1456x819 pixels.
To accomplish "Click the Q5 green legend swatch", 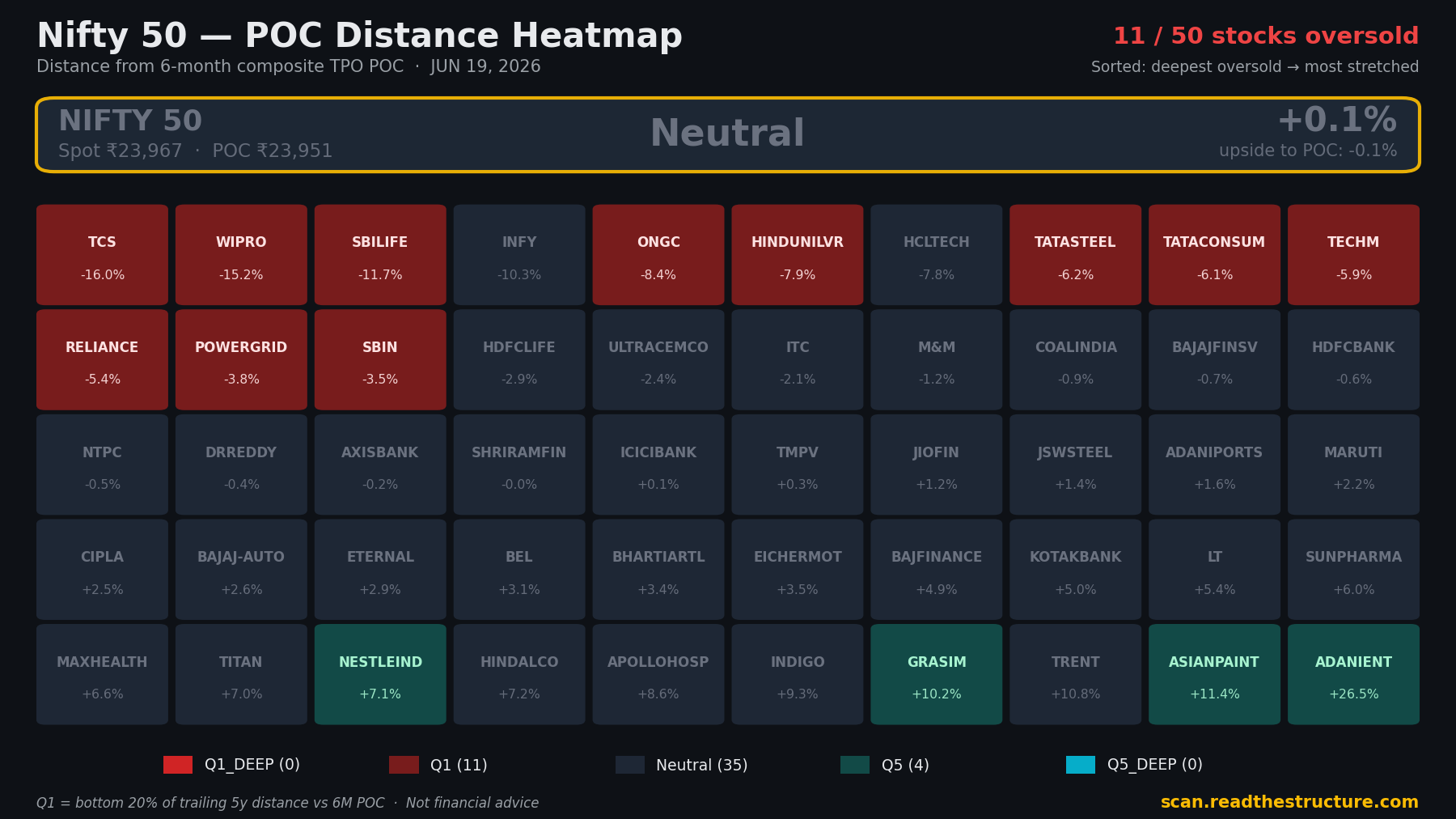I will pos(855,765).
